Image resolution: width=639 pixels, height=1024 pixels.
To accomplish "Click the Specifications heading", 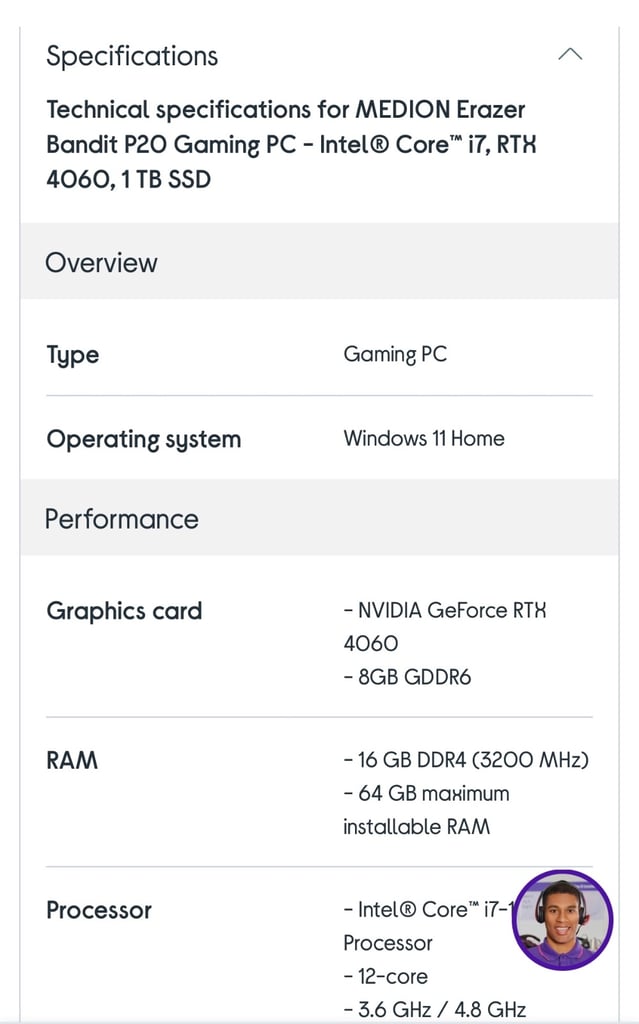I will pos(132,56).
